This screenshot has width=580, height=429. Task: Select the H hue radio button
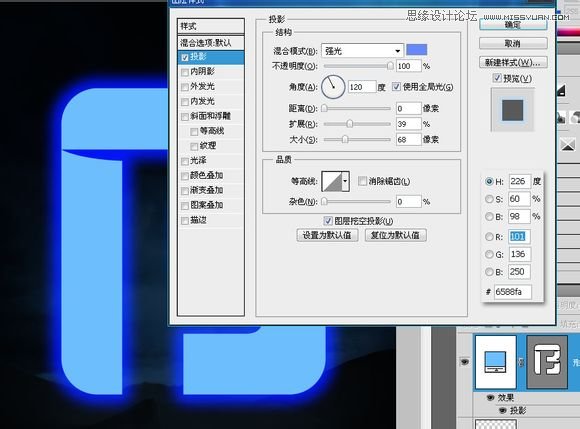[x=489, y=182]
